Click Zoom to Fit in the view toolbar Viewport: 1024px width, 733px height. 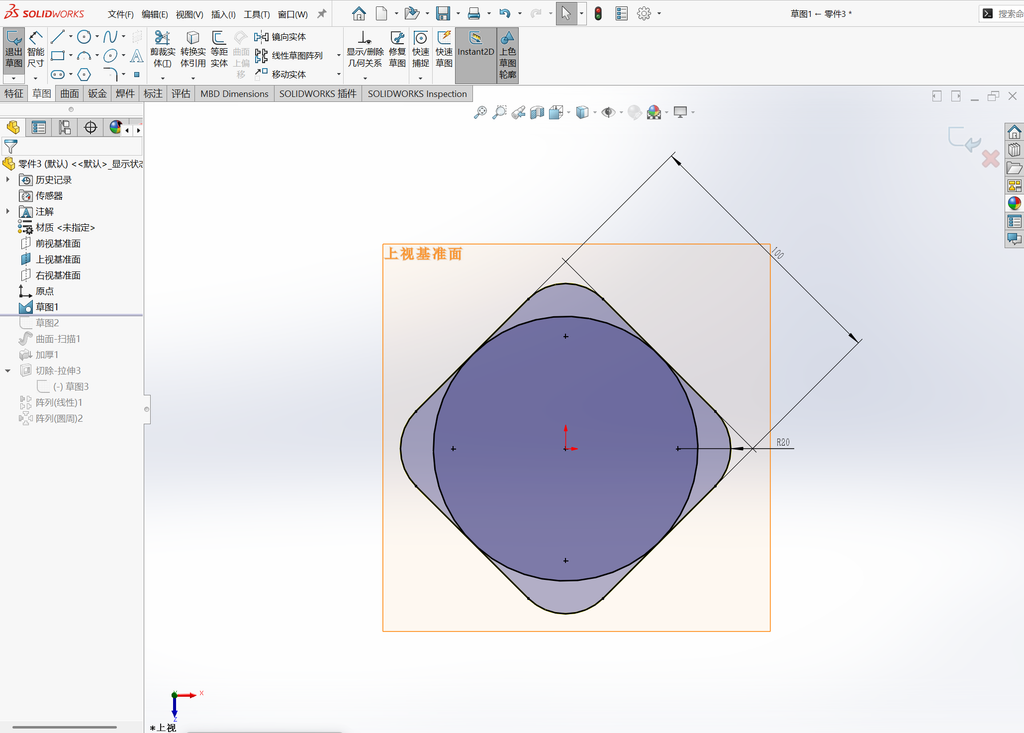[480, 112]
